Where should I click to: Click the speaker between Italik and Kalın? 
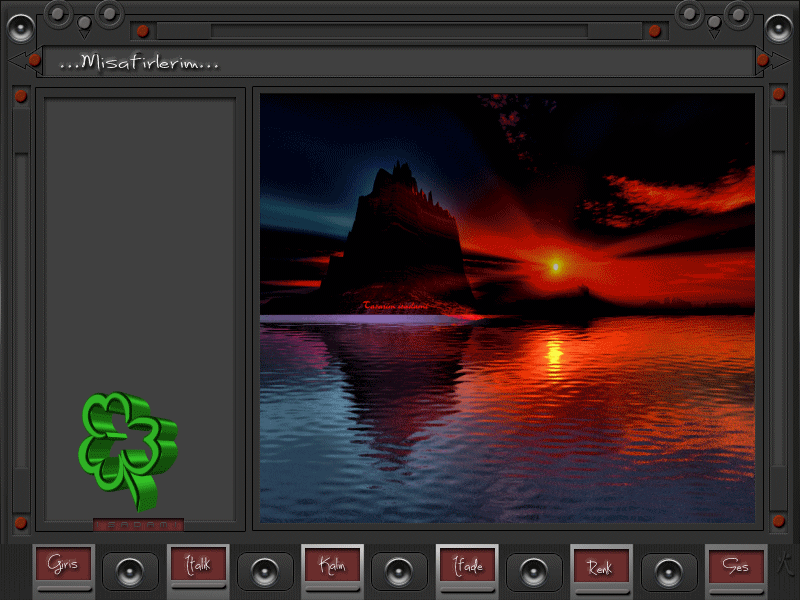pyautogui.click(x=265, y=572)
